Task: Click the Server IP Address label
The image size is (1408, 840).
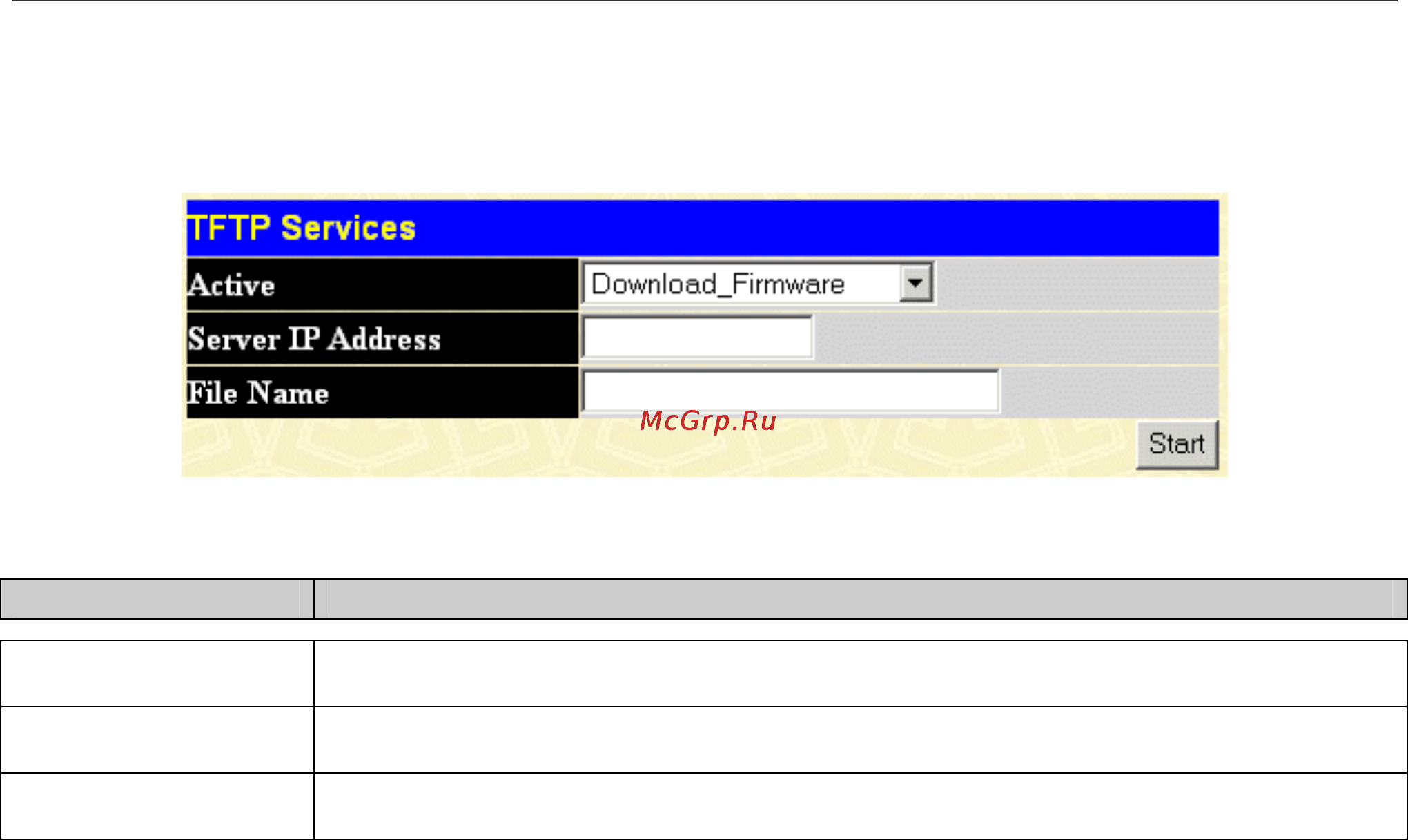Action: point(314,339)
